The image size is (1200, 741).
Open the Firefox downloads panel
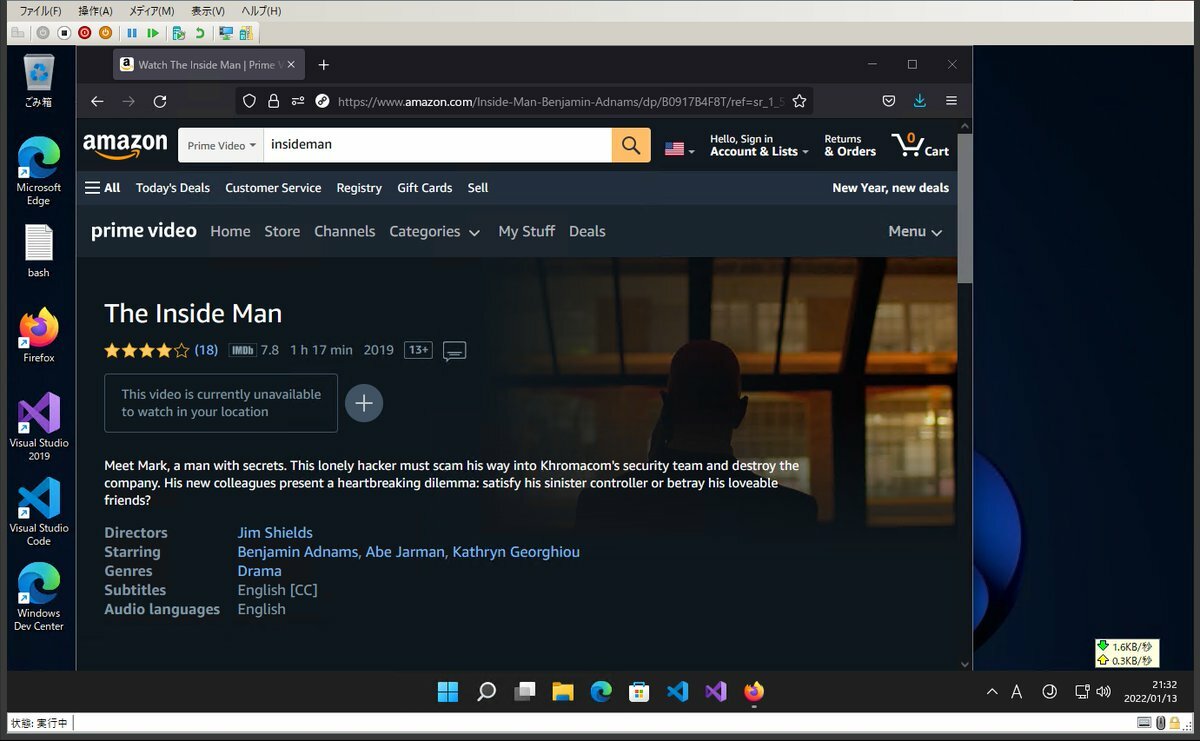click(920, 101)
